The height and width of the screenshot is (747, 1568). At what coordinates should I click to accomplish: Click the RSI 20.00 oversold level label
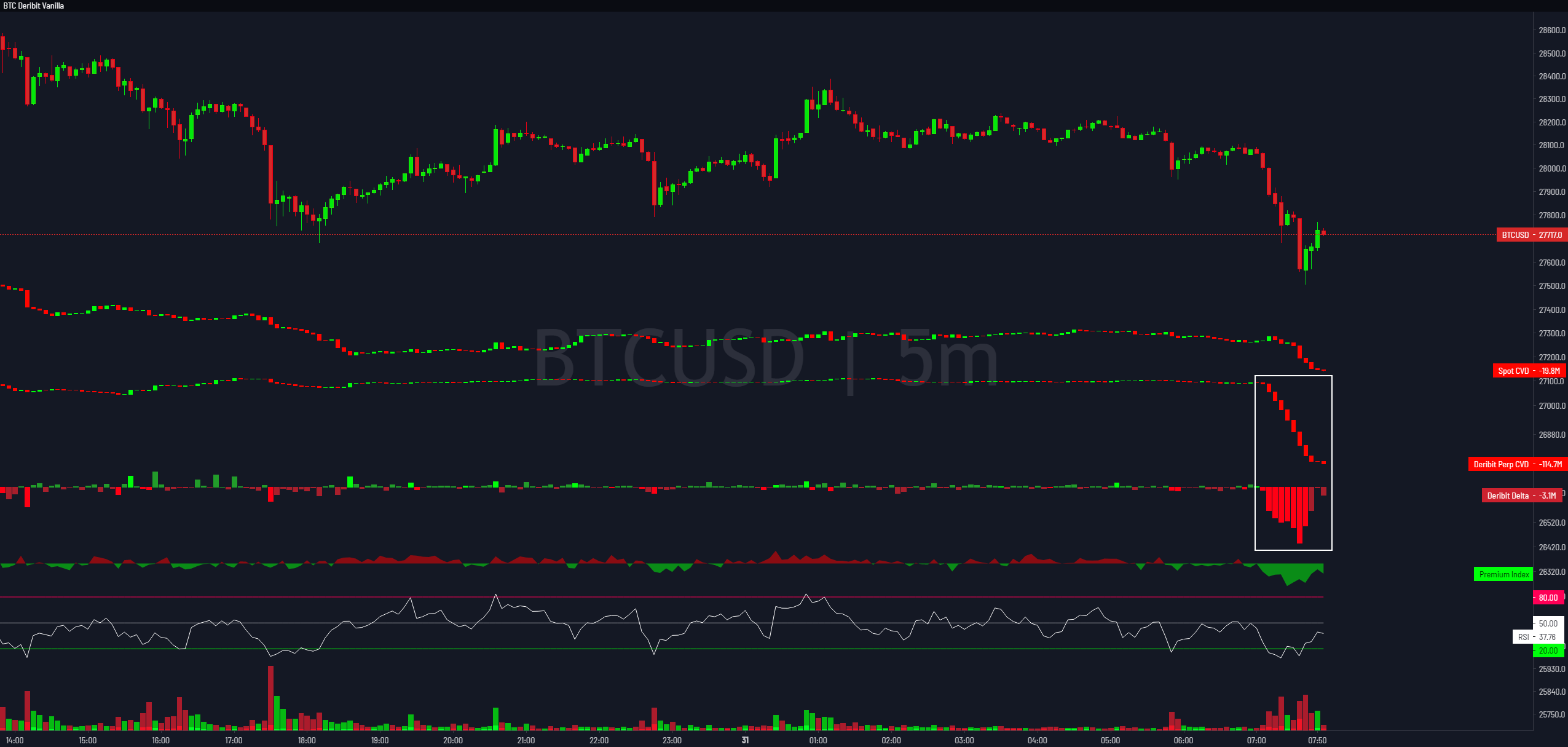(x=1548, y=650)
